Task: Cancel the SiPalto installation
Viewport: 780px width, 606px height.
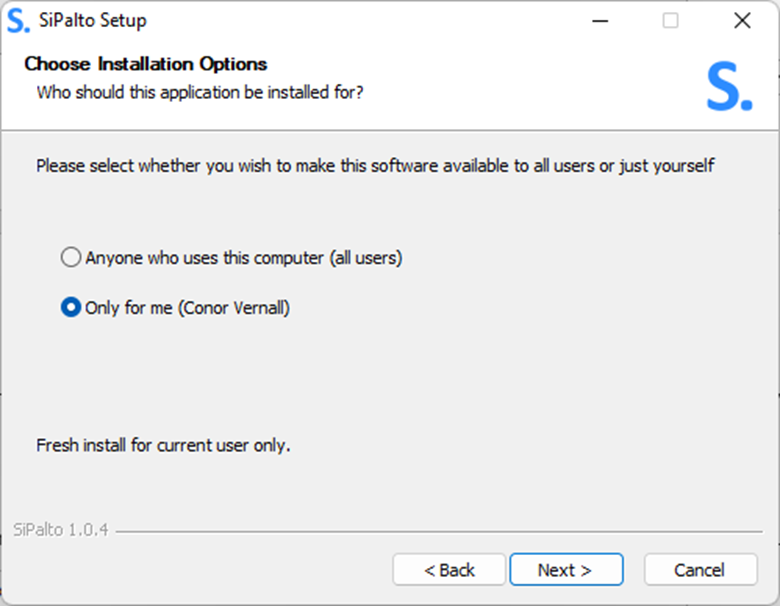Action: click(x=700, y=570)
